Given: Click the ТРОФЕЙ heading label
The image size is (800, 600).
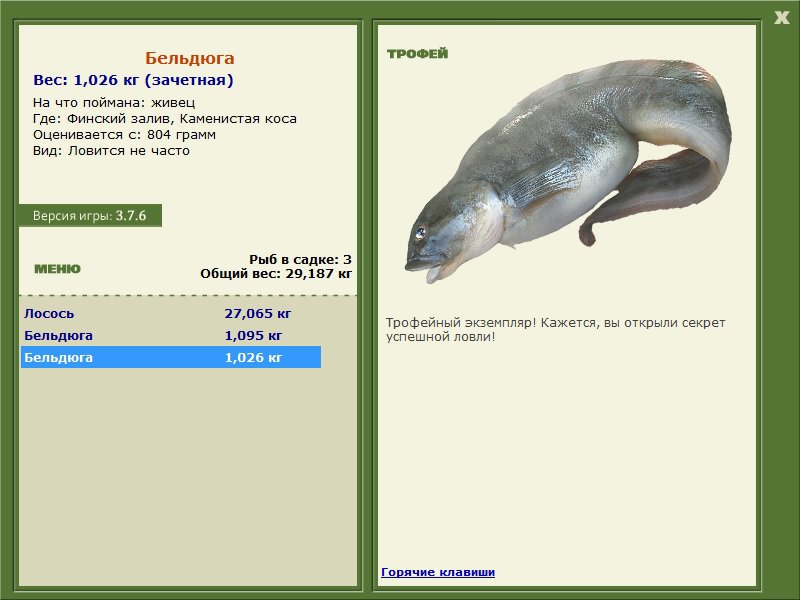Looking at the screenshot, I should (x=417, y=54).
